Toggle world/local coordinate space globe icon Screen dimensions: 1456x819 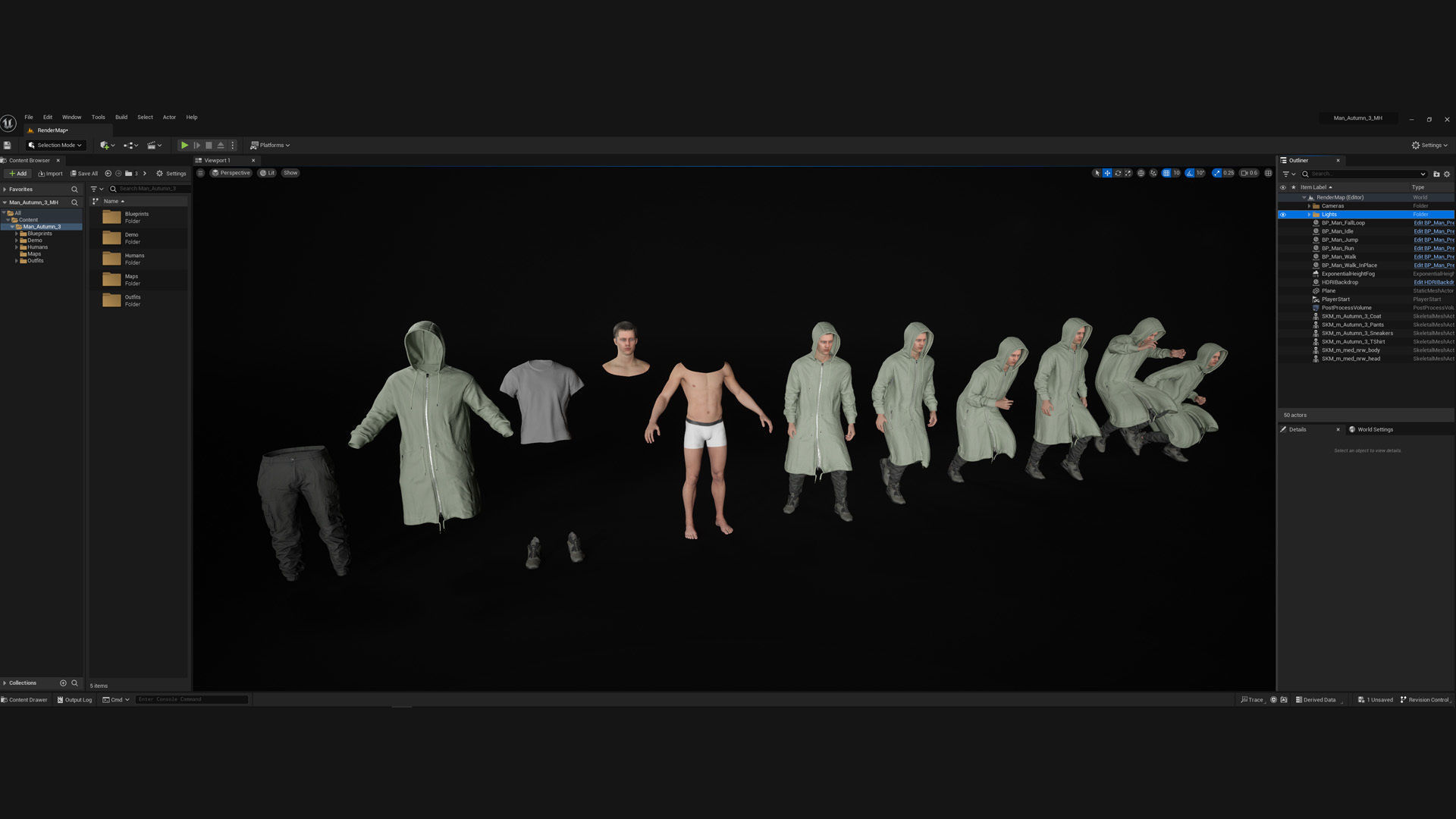pos(1141,173)
